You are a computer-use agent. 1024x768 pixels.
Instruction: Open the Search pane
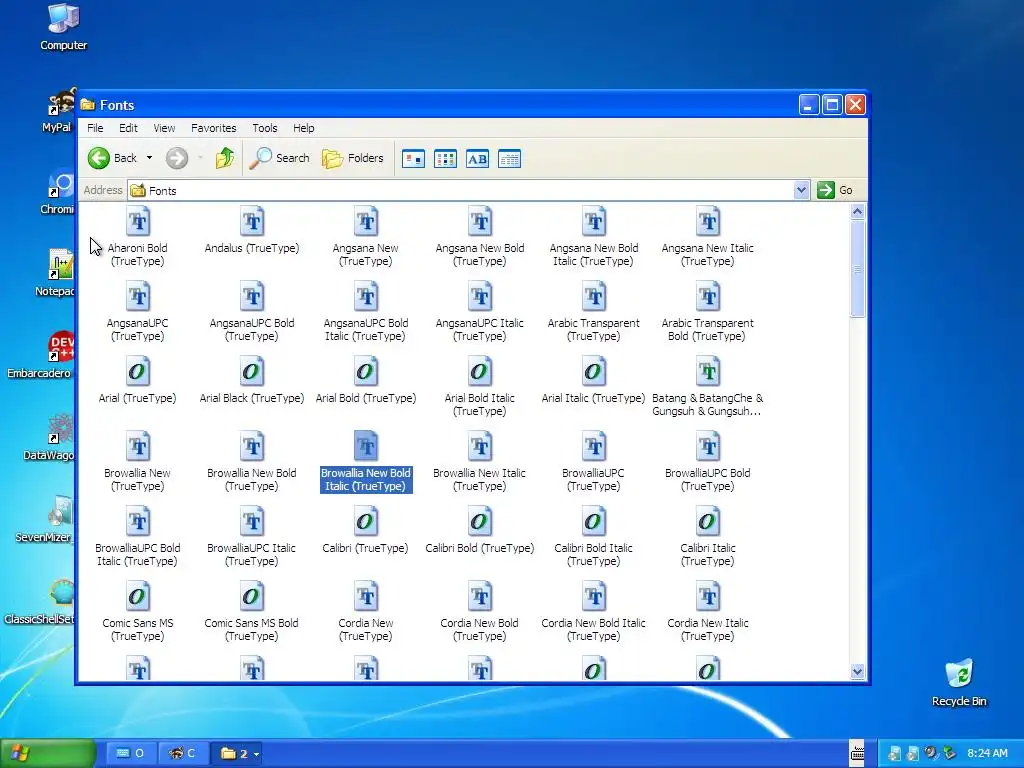(280, 158)
